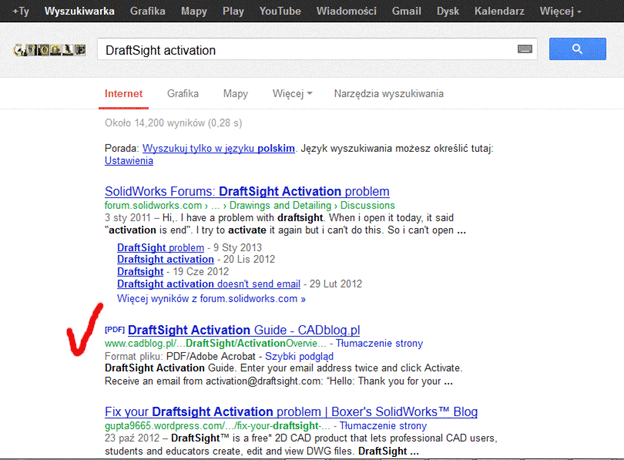Open Draftsight activation sublink from 20 Lis 2012
Screen dimensions: 624x460
coord(165,259)
